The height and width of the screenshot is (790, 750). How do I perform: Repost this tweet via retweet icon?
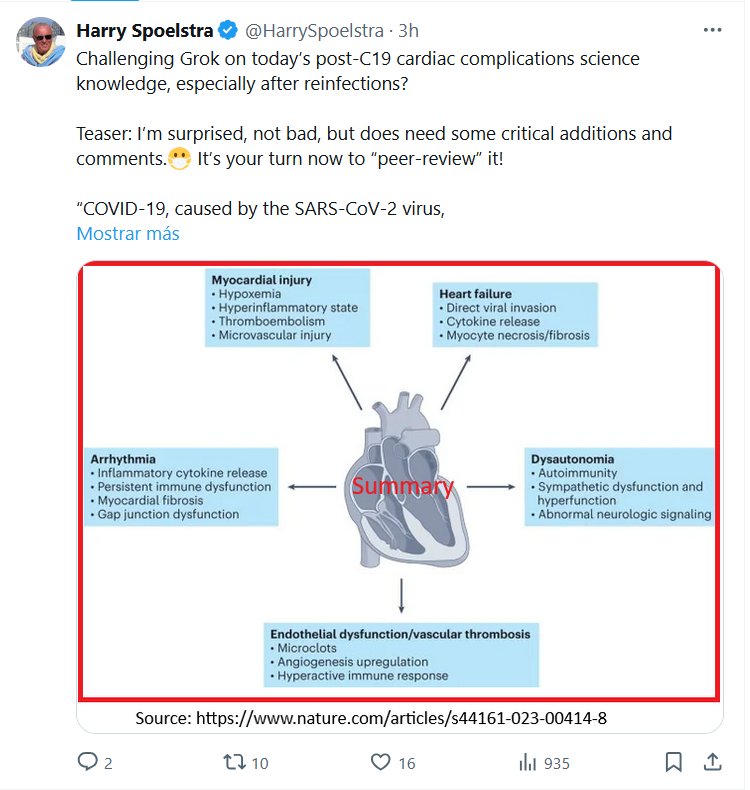click(232, 762)
